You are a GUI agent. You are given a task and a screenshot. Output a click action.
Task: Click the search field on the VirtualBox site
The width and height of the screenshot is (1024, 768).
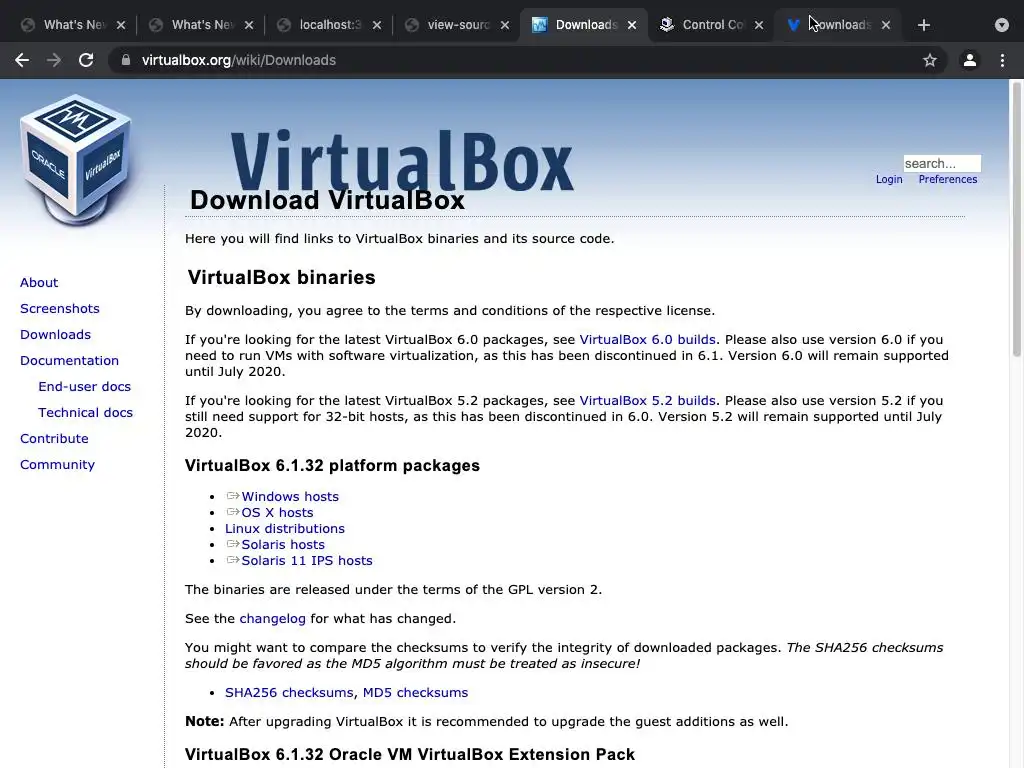click(x=942, y=163)
